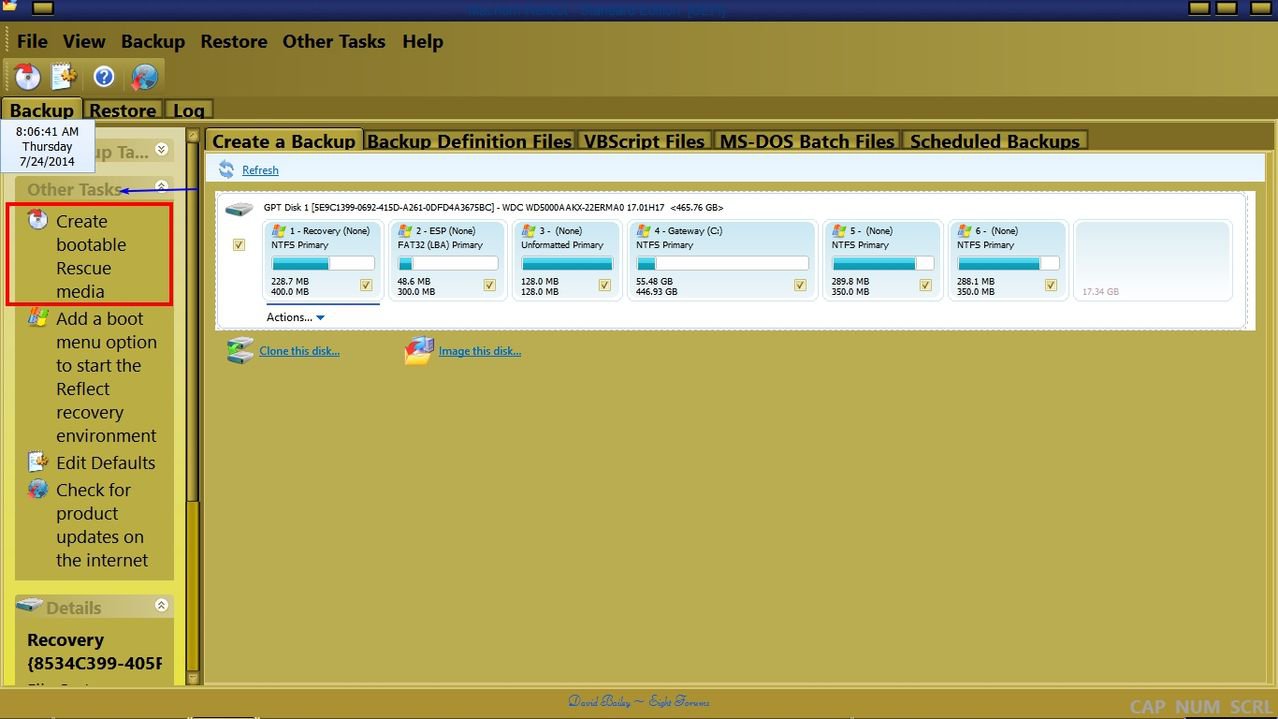Click Create bootable Rescue media link
The image size is (1278, 719).
point(90,256)
